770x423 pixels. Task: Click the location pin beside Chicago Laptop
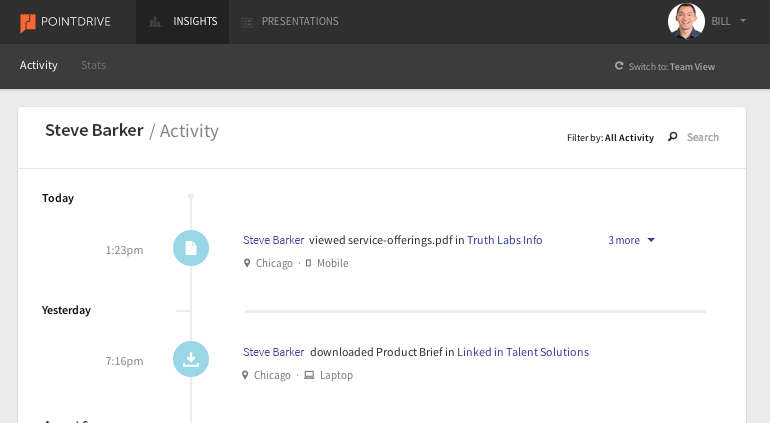[245, 375]
